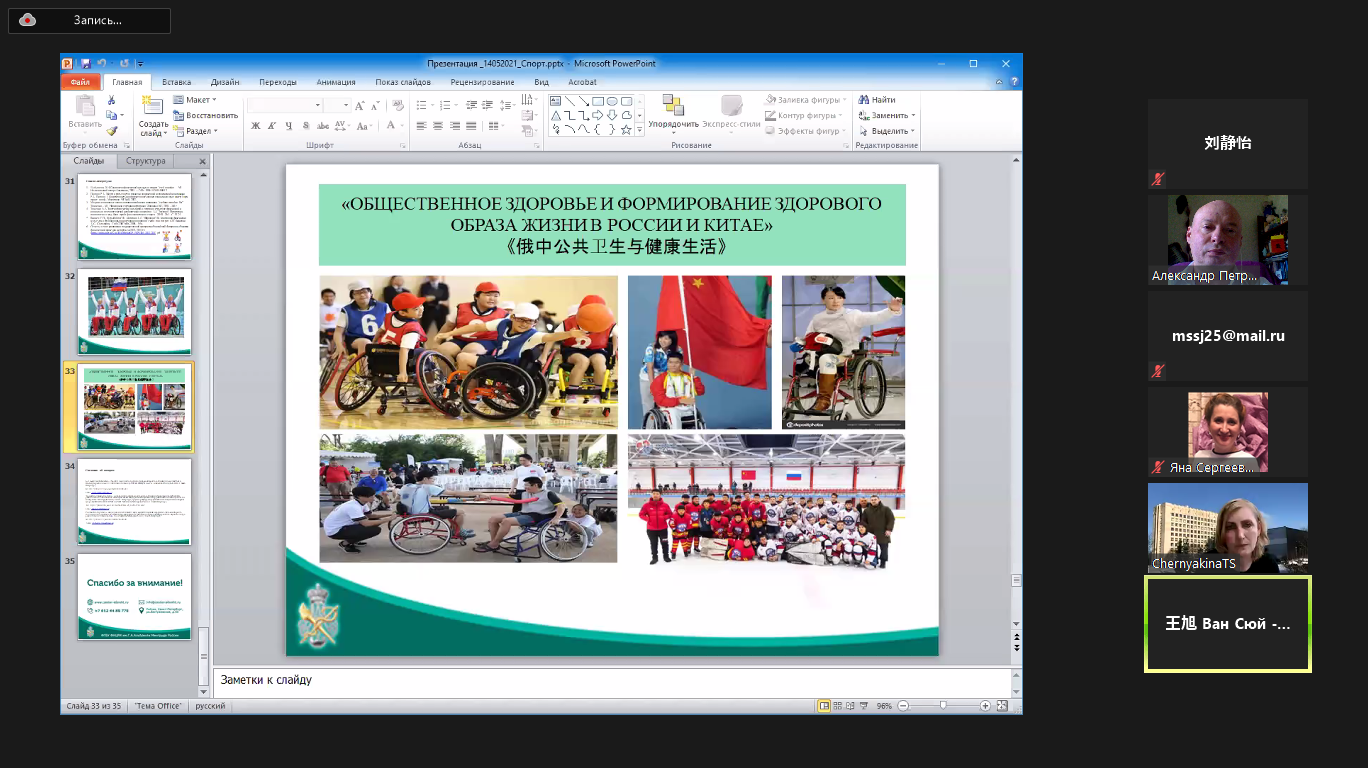Click the Save icon in quick access toolbar
Viewport: 1368px width, 768px height.
(86, 63)
